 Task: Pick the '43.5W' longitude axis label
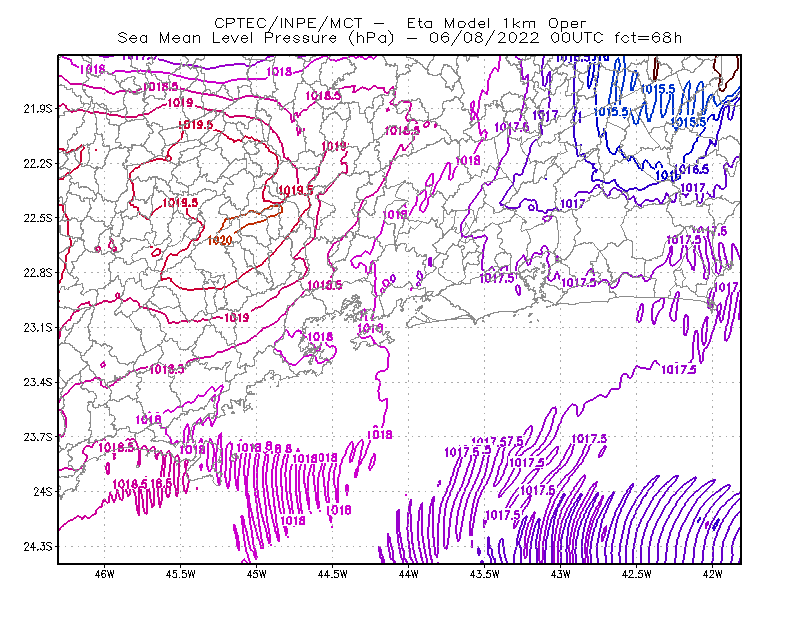pyautogui.click(x=485, y=574)
